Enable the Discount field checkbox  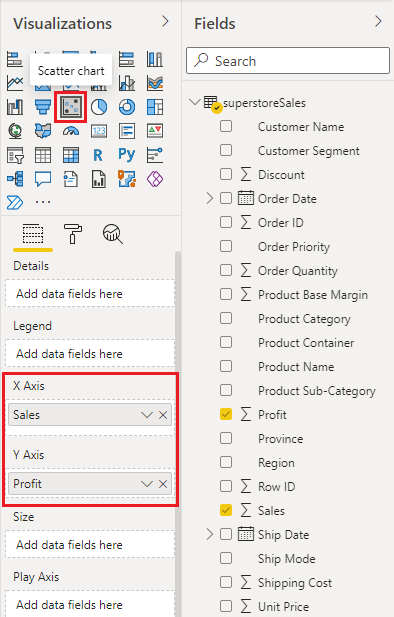pyautogui.click(x=226, y=174)
